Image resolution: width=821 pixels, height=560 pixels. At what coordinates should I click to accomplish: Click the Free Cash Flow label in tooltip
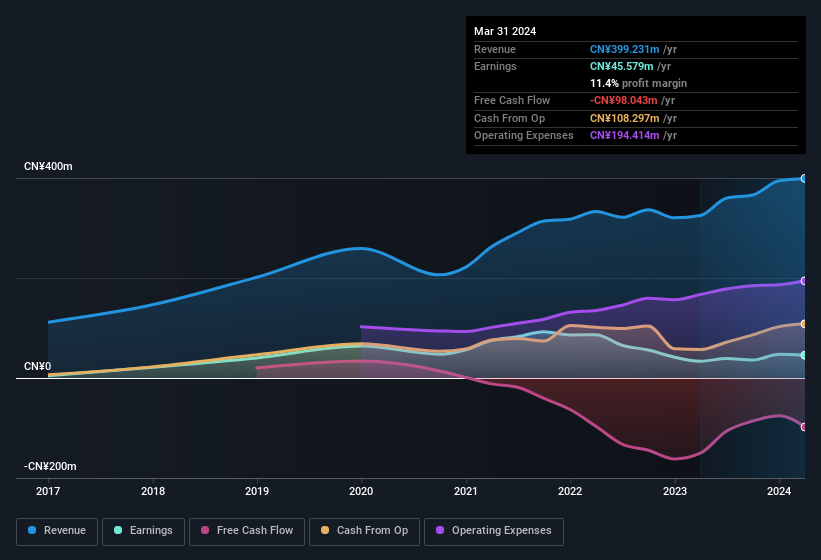[x=512, y=100]
